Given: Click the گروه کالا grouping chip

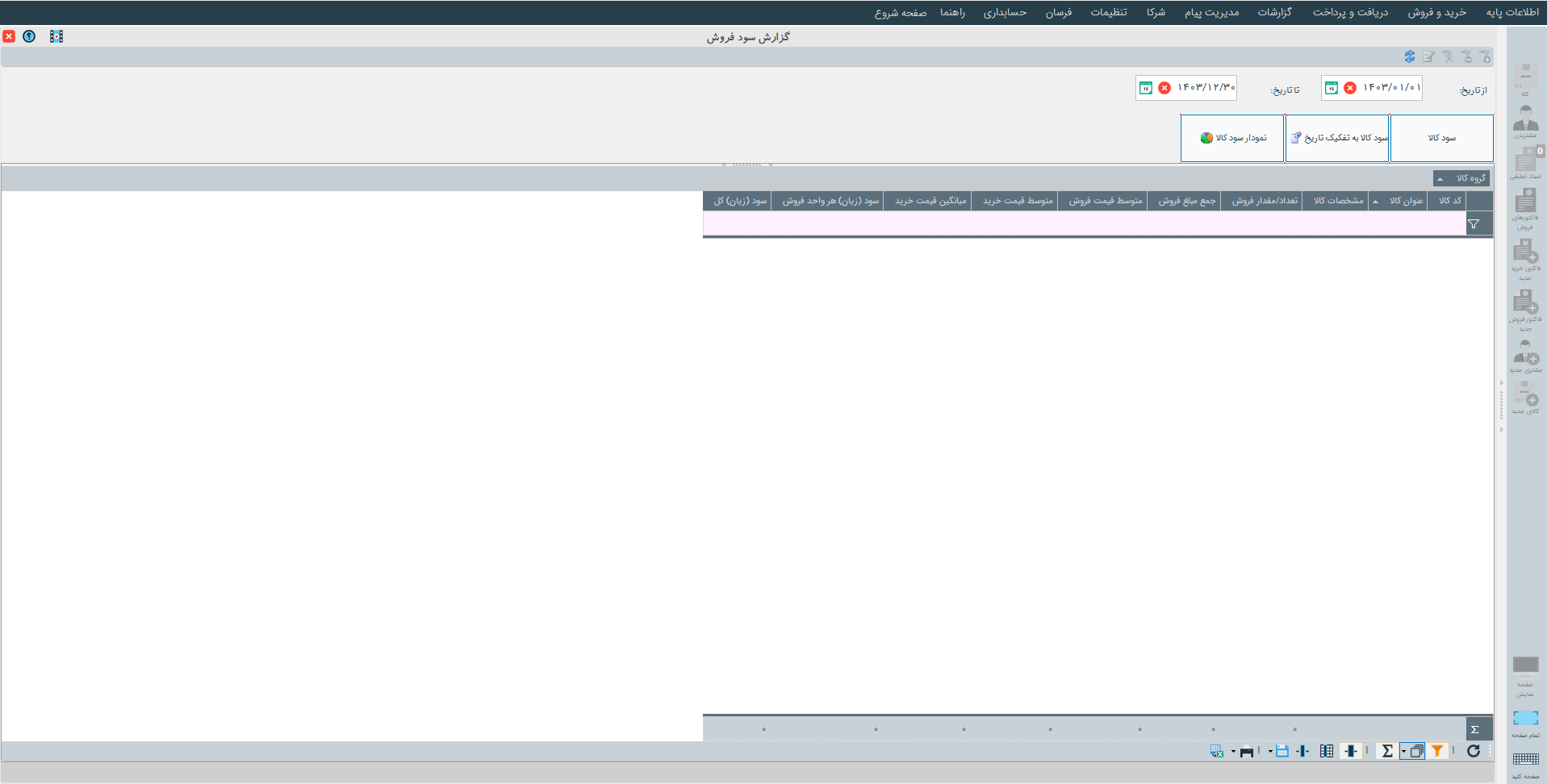Looking at the screenshot, I should [x=1461, y=178].
